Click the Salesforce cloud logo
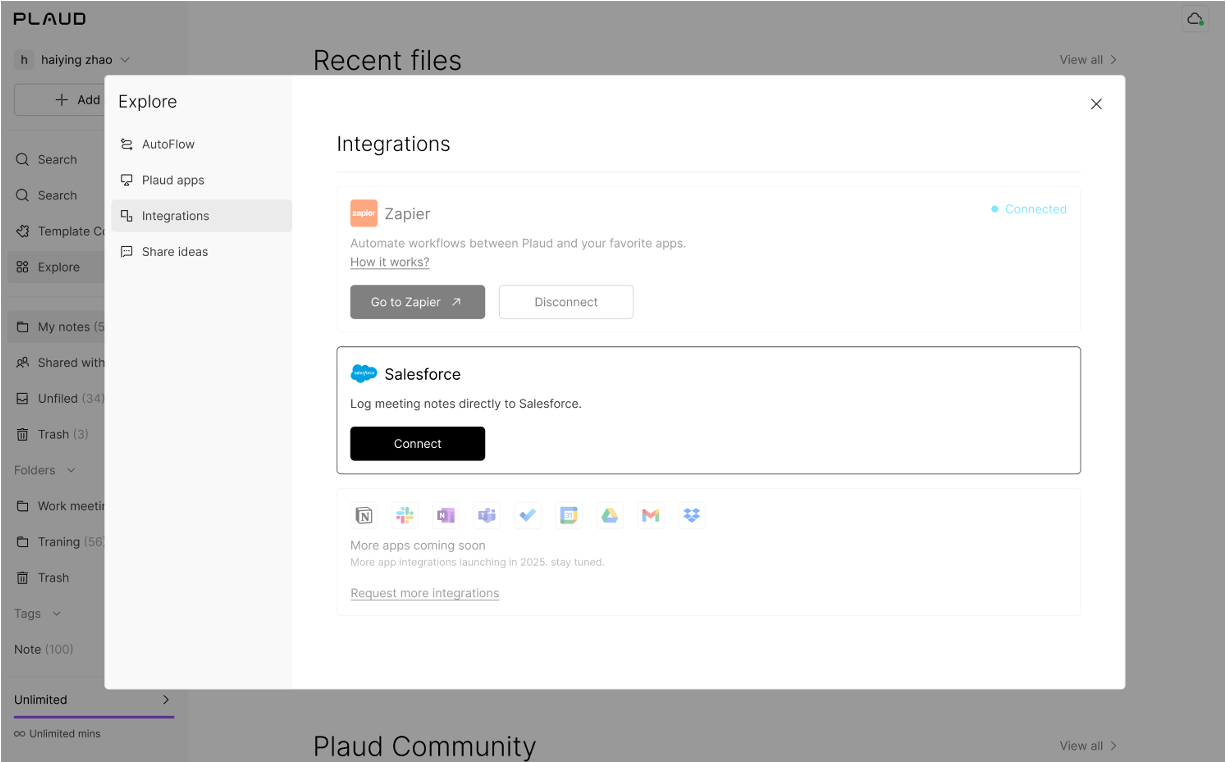This screenshot has width=1226, height=762. pyautogui.click(x=364, y=374)
